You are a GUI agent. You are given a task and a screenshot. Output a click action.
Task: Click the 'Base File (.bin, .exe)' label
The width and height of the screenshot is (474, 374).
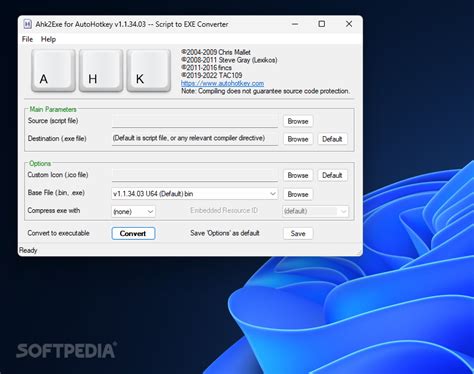[x=56, y=193]
